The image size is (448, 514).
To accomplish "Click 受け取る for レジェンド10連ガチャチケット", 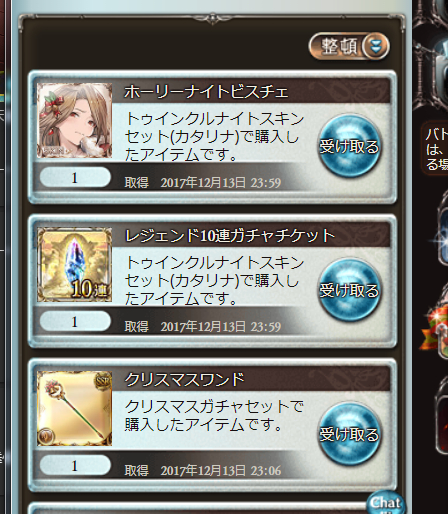I will point(349,290).
